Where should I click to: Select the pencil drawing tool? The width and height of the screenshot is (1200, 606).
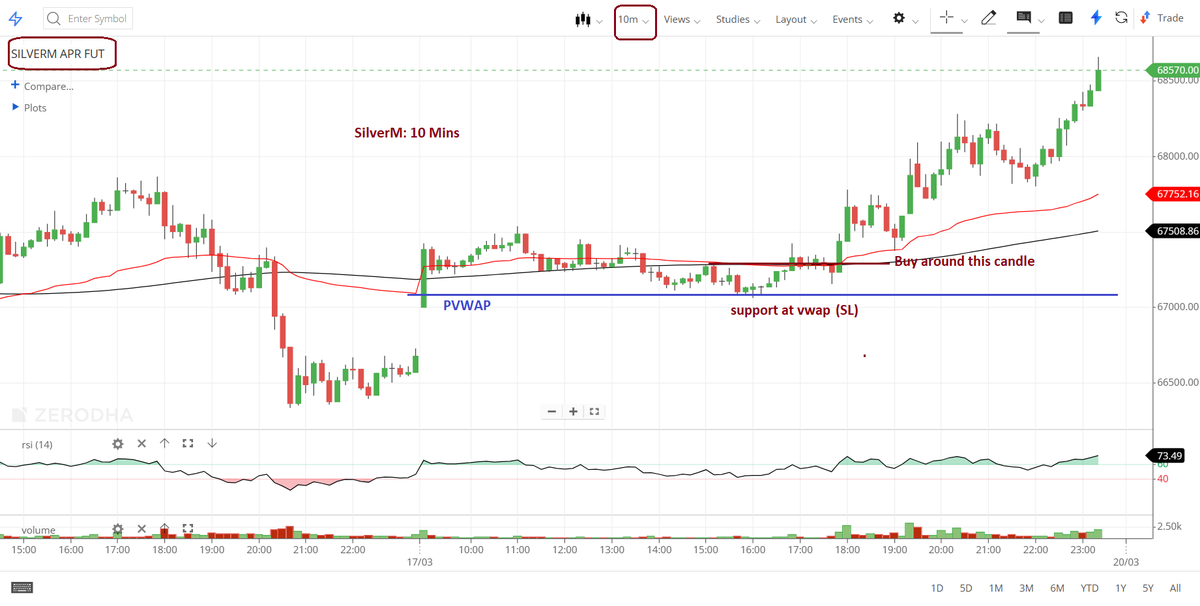pyautogui.click(x=988, y=18)
